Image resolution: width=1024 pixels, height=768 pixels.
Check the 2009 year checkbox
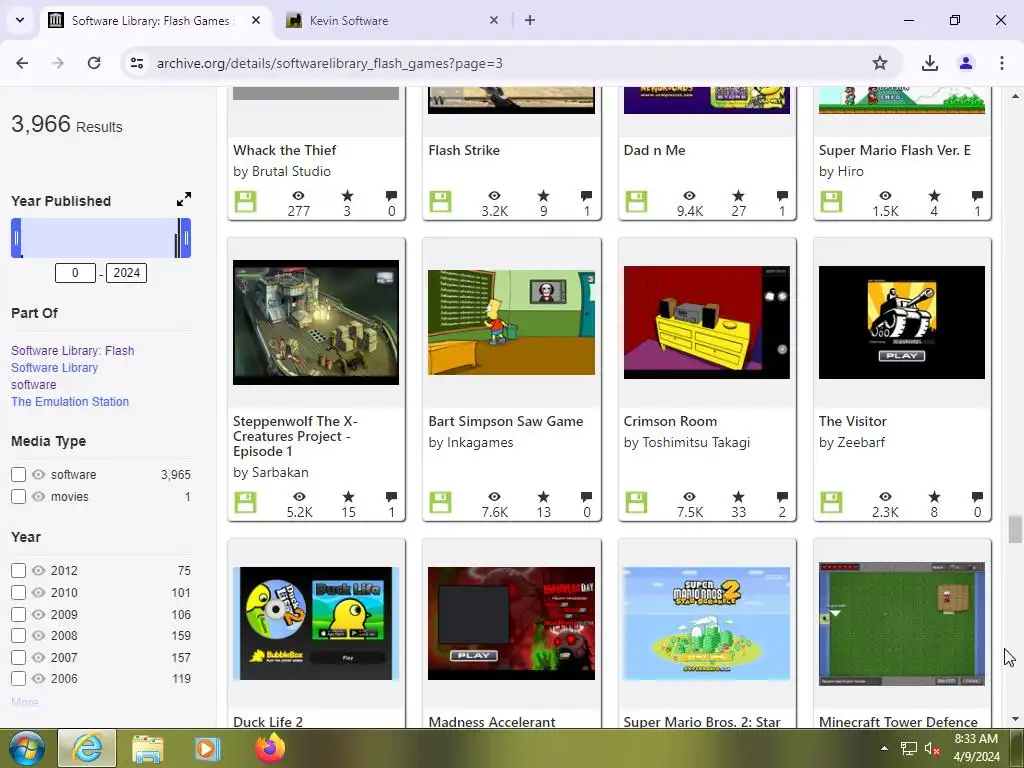(x=18, y=615)
